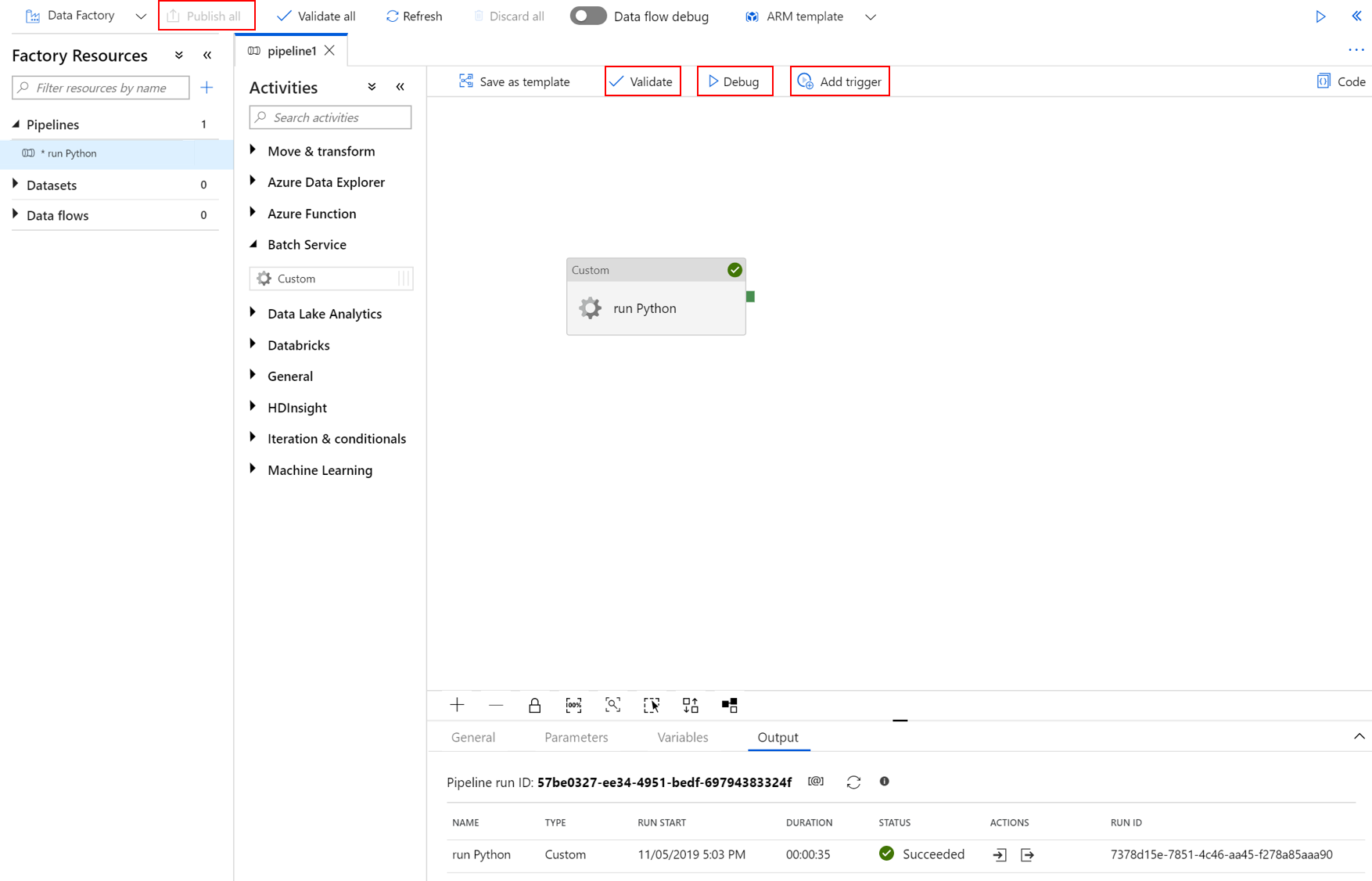Select the Zoom to fit canvas icon
The image size is (1372, 881).
click(x=612, y=705)
